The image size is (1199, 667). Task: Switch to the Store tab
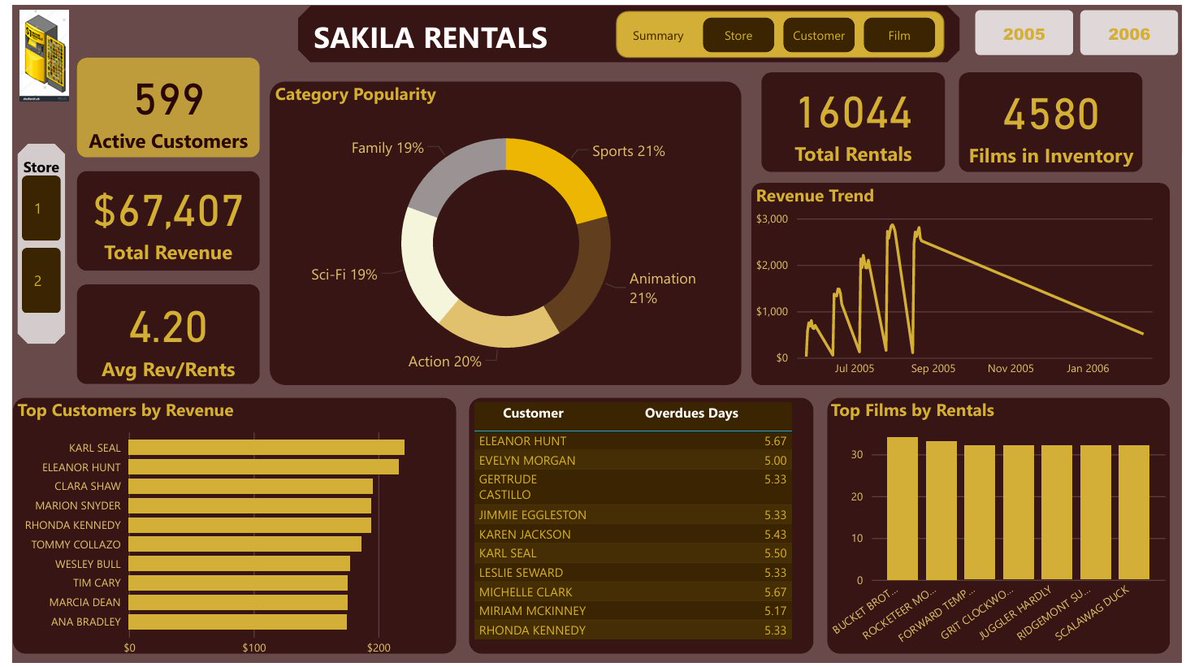(x=738, y=34)
